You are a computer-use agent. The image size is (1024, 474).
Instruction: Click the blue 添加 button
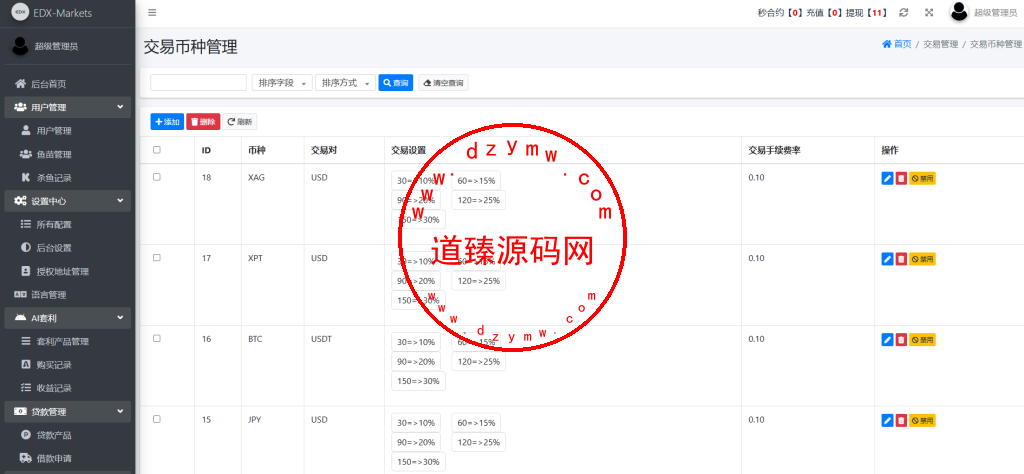(x=167, y=121)
